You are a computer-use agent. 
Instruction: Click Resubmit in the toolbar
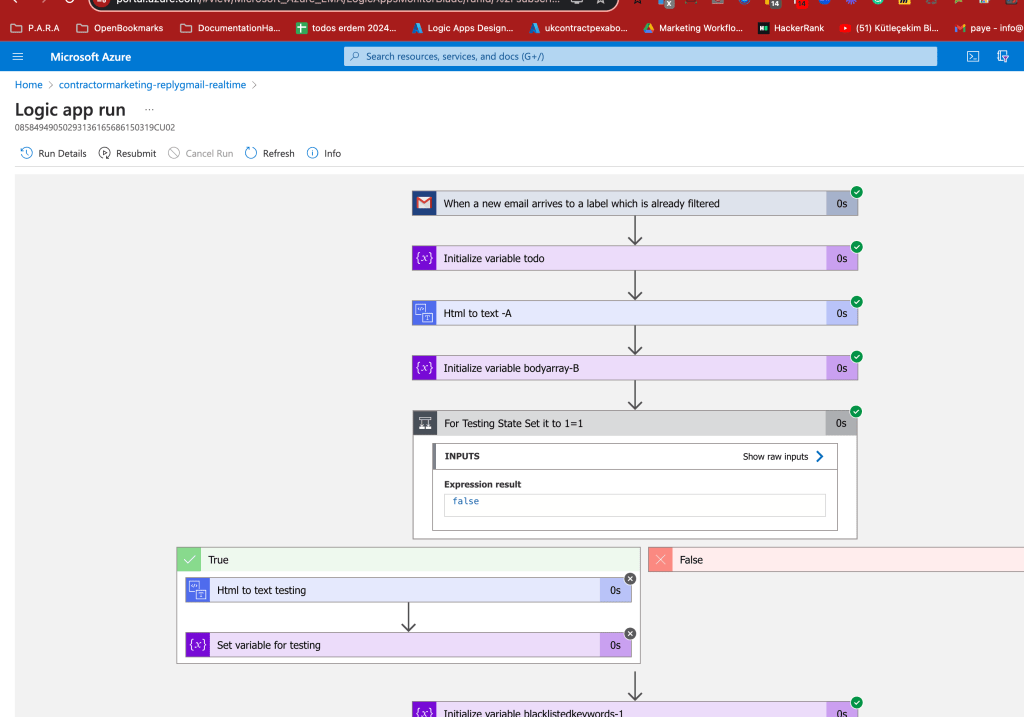tap(127, 153)
